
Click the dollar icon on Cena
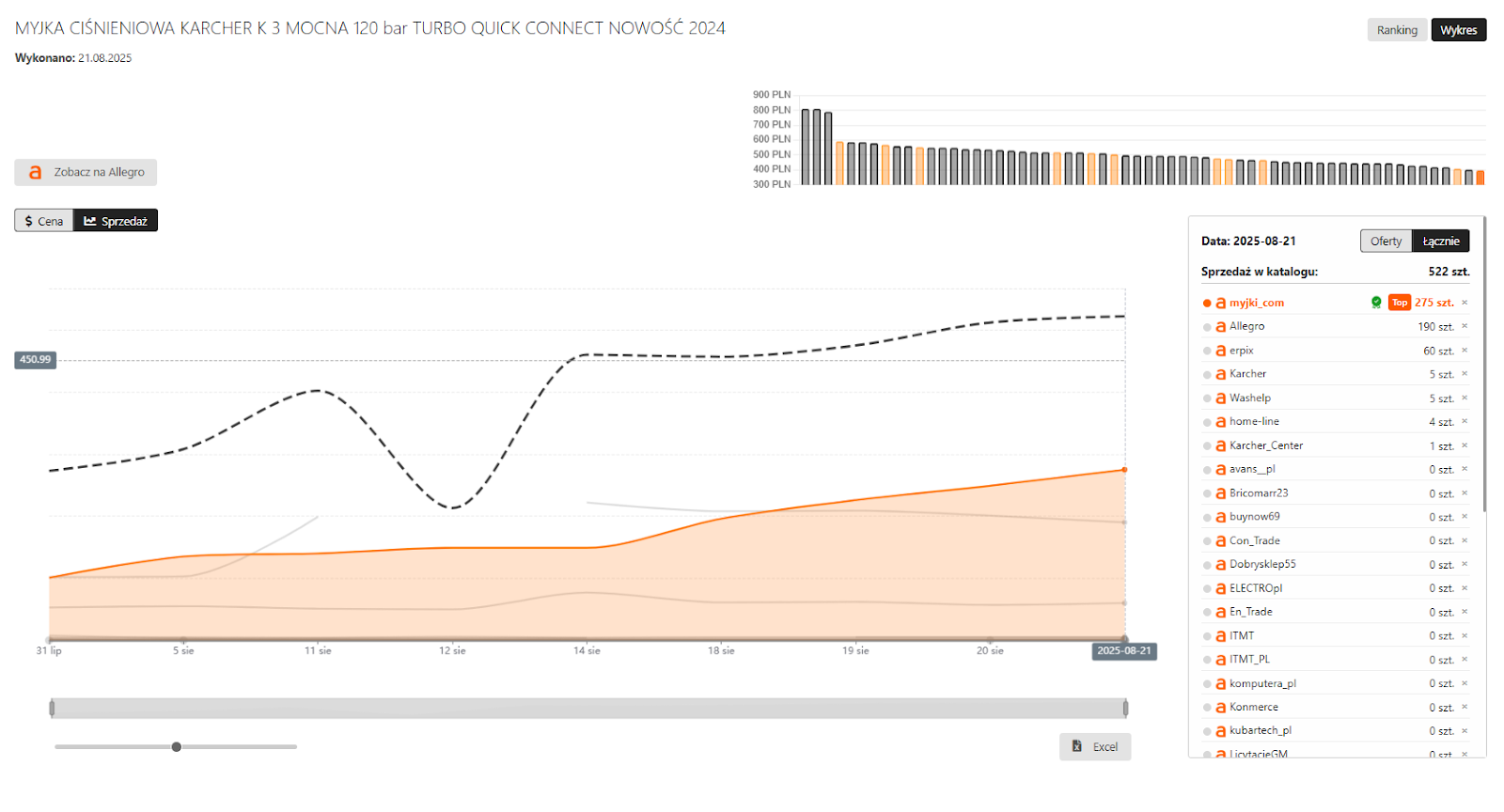coord(29,221)
